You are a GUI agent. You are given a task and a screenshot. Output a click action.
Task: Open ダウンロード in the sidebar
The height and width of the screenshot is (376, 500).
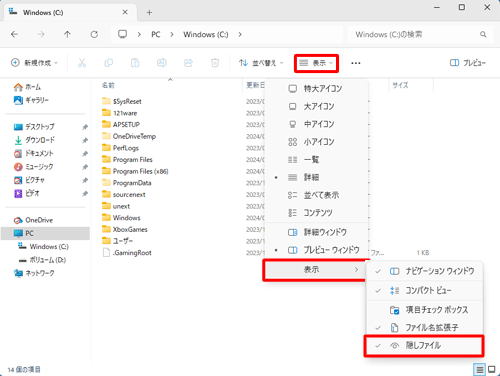pyautogui.click(x=34, y=140)
